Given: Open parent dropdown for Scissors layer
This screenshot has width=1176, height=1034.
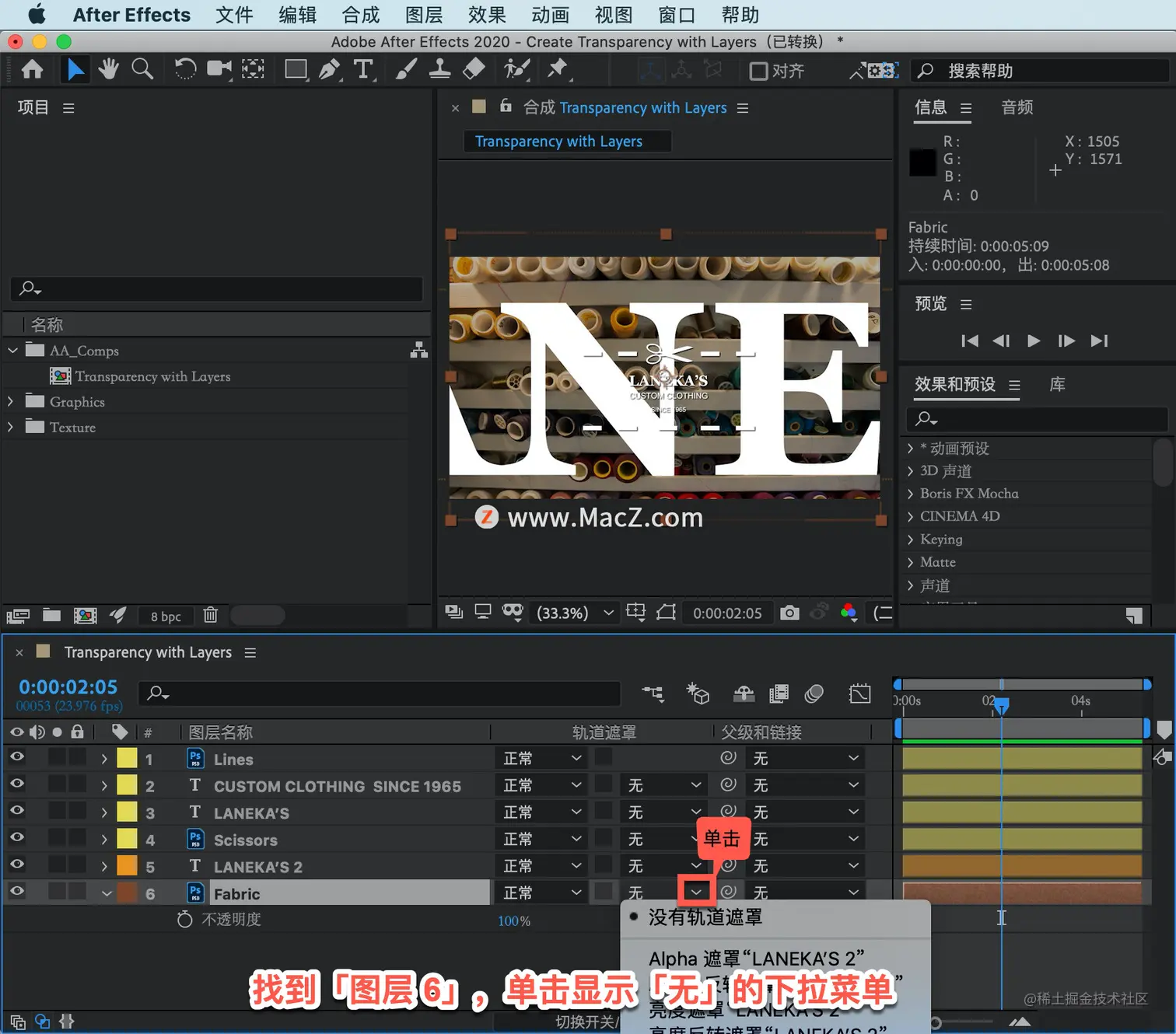Looking at the screenshot, I should click(806, 839).
